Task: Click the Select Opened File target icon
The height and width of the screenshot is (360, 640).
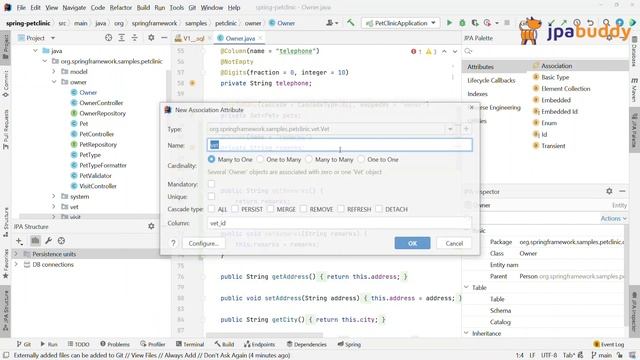Action: [108, 38]
